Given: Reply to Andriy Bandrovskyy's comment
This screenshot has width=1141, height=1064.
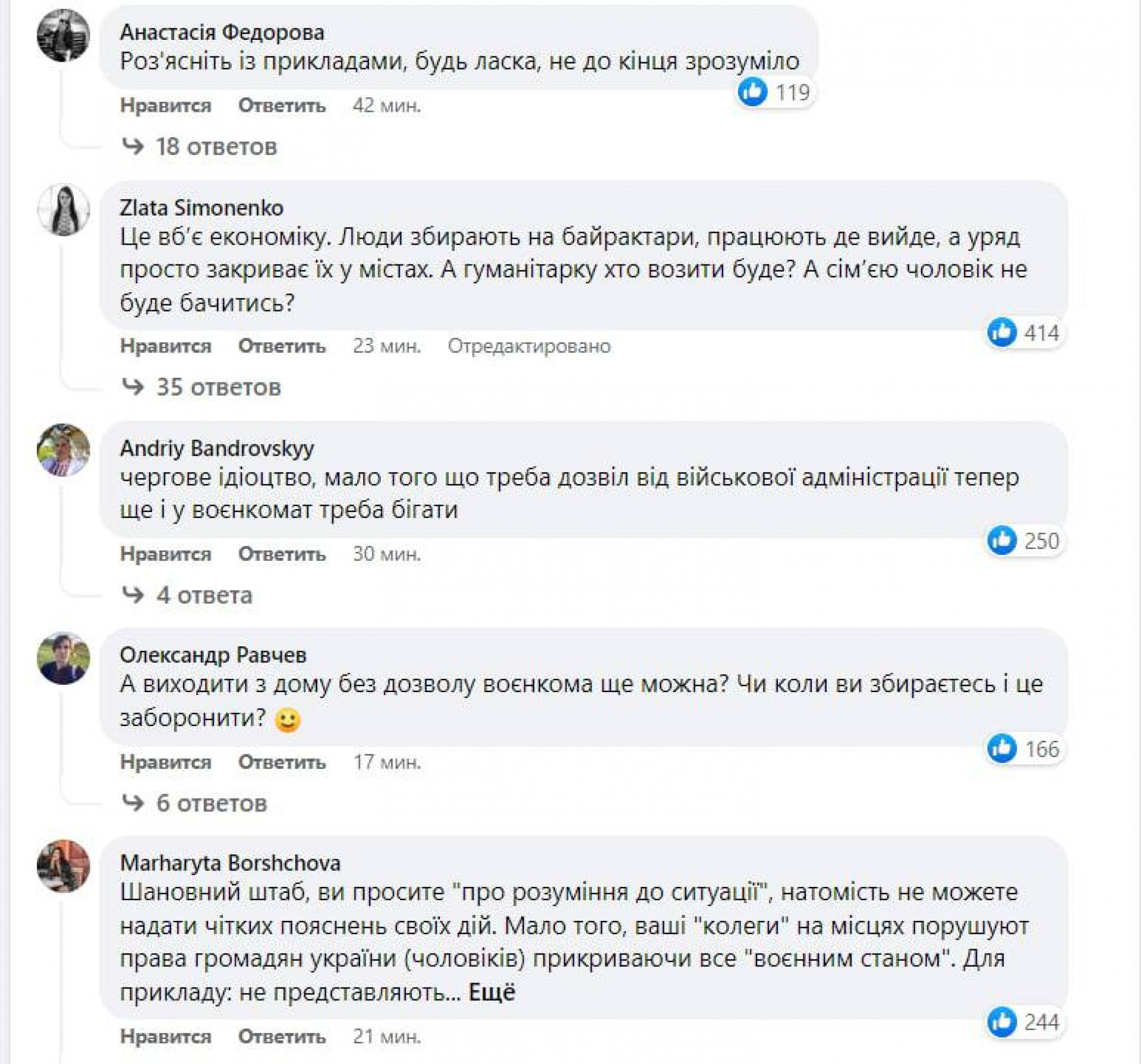Looking at the screenshot, I should 282,554.
